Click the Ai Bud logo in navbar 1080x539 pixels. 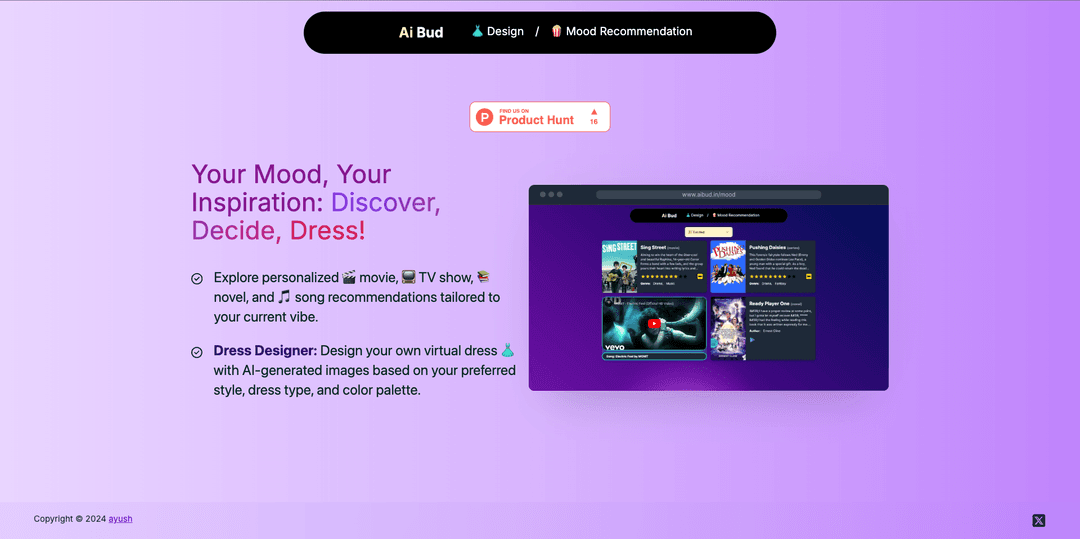click(421, 32)
